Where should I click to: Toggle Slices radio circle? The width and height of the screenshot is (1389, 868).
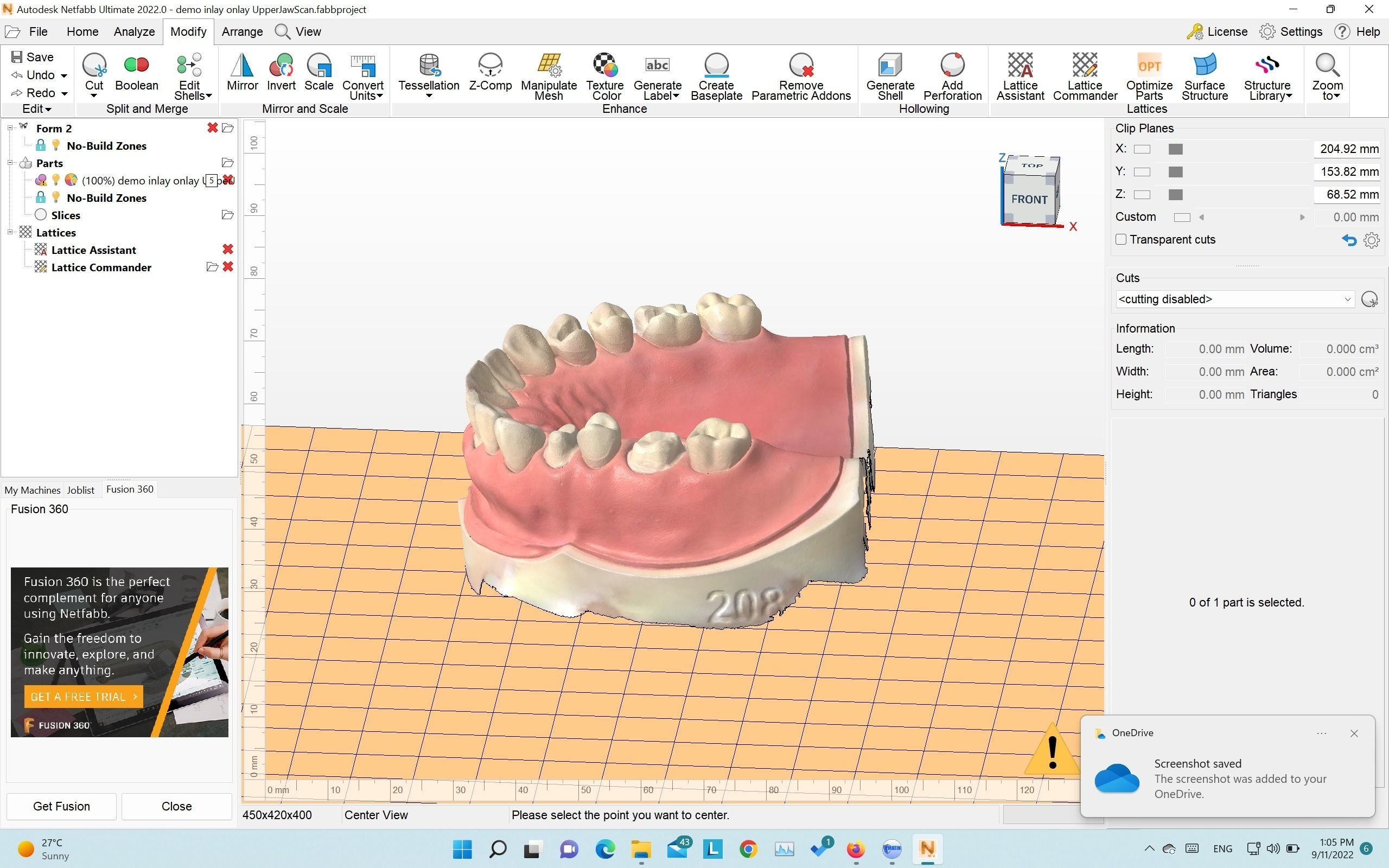41,215
